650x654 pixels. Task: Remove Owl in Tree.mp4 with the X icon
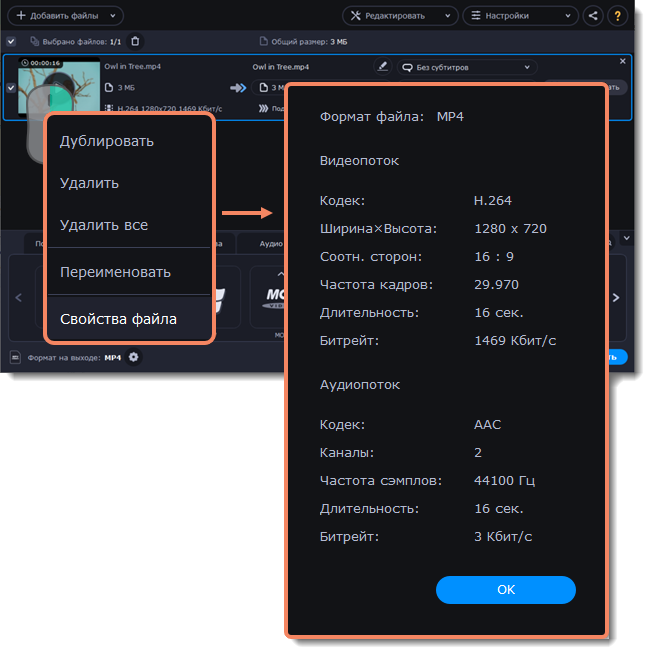pos(623,61)
